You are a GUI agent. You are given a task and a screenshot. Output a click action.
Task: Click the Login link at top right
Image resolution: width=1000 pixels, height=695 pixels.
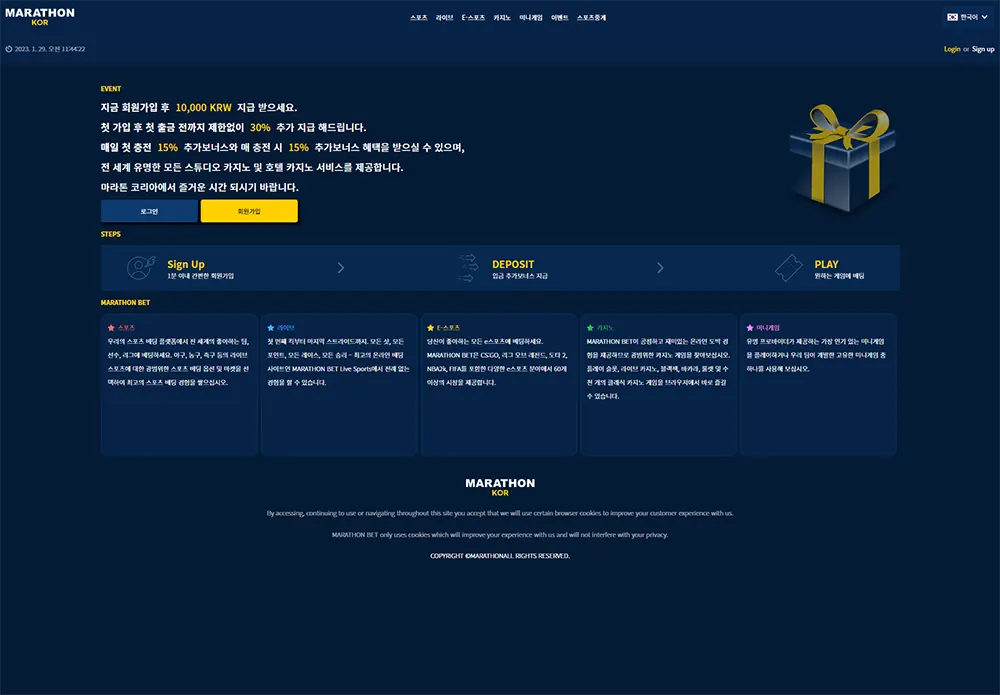952,49
